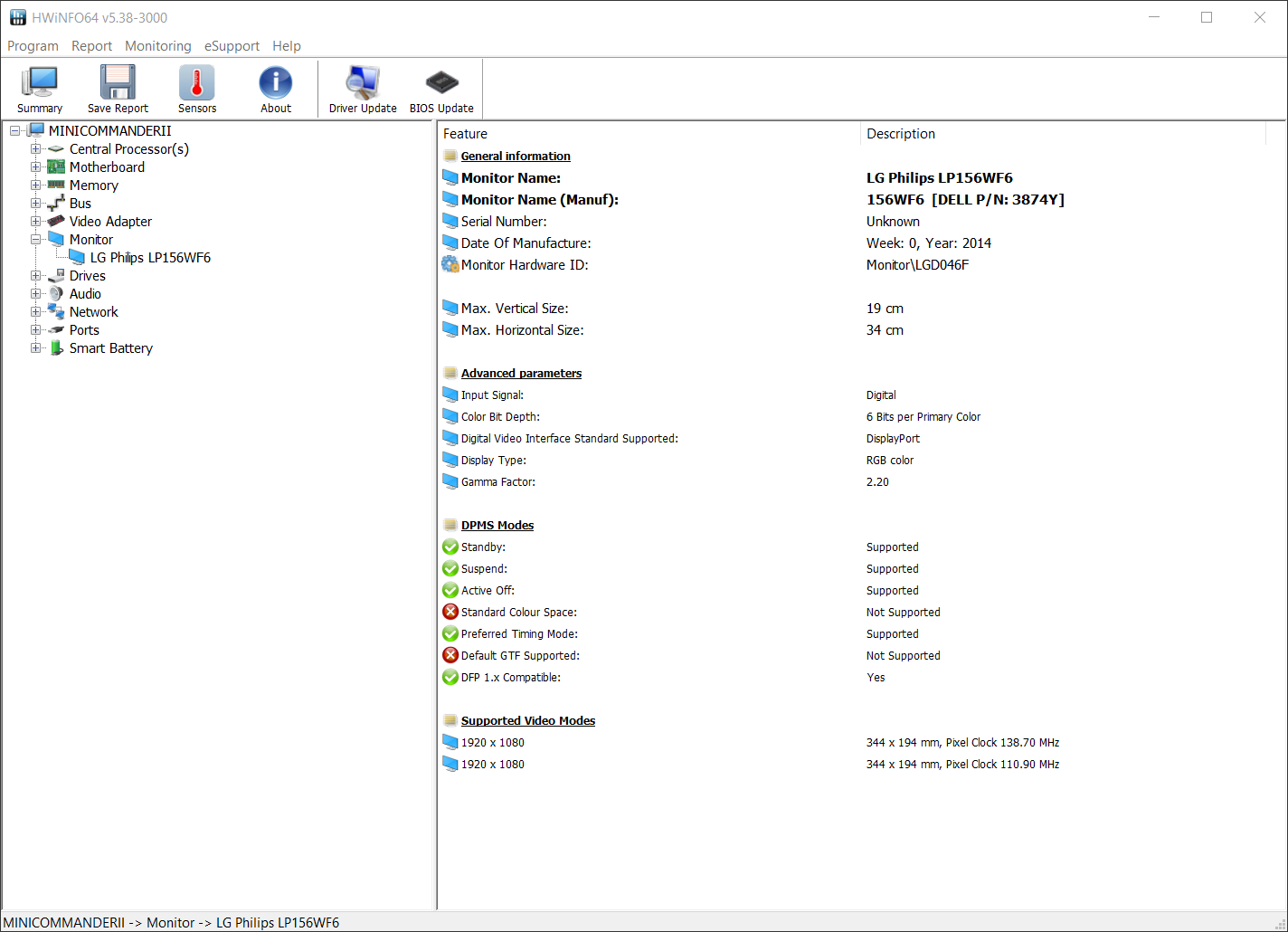
Task: Expand the Audio tree node
Action: pos(36,294)
